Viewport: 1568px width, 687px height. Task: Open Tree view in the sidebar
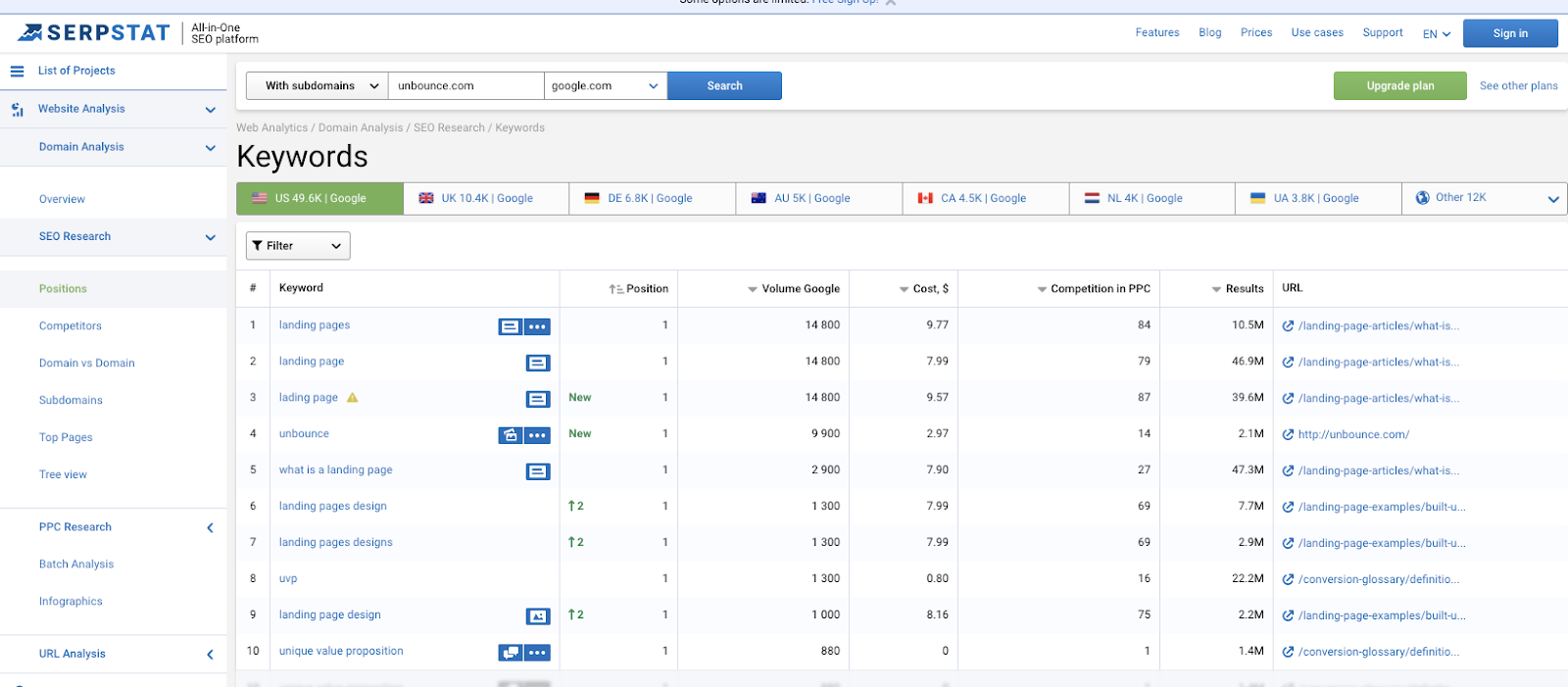[63, 475]
